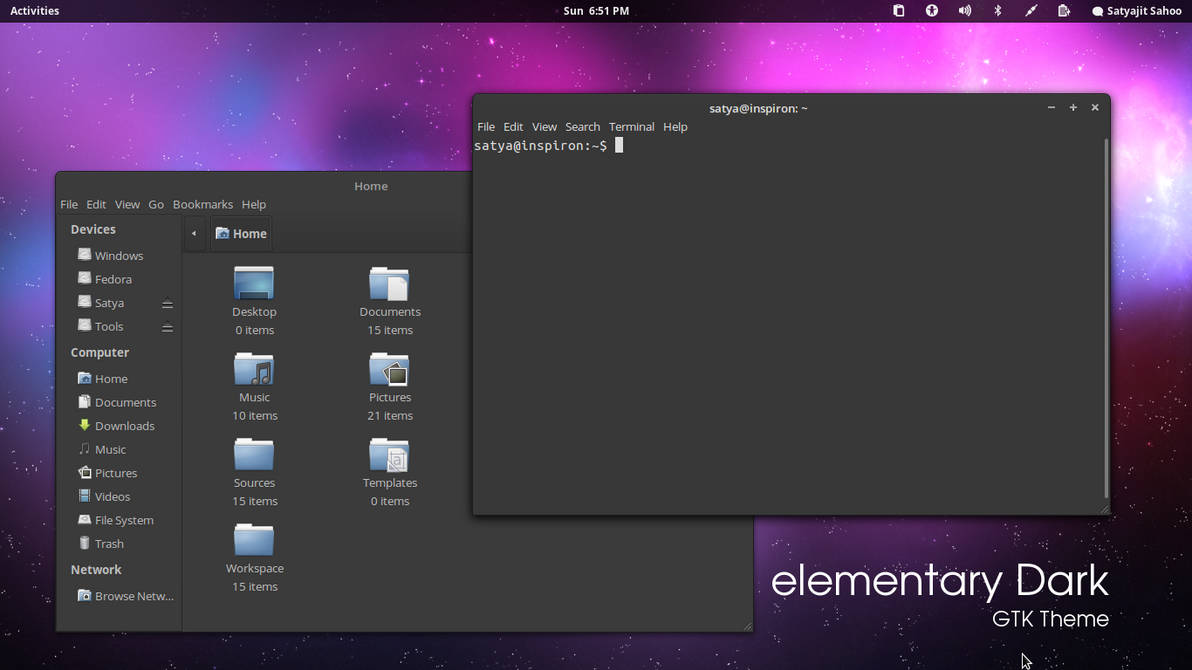Image resolution: width=1192 pixels, height=670 pixels.
Task: Open the Music folder with note icon
Action: (254, 369)
